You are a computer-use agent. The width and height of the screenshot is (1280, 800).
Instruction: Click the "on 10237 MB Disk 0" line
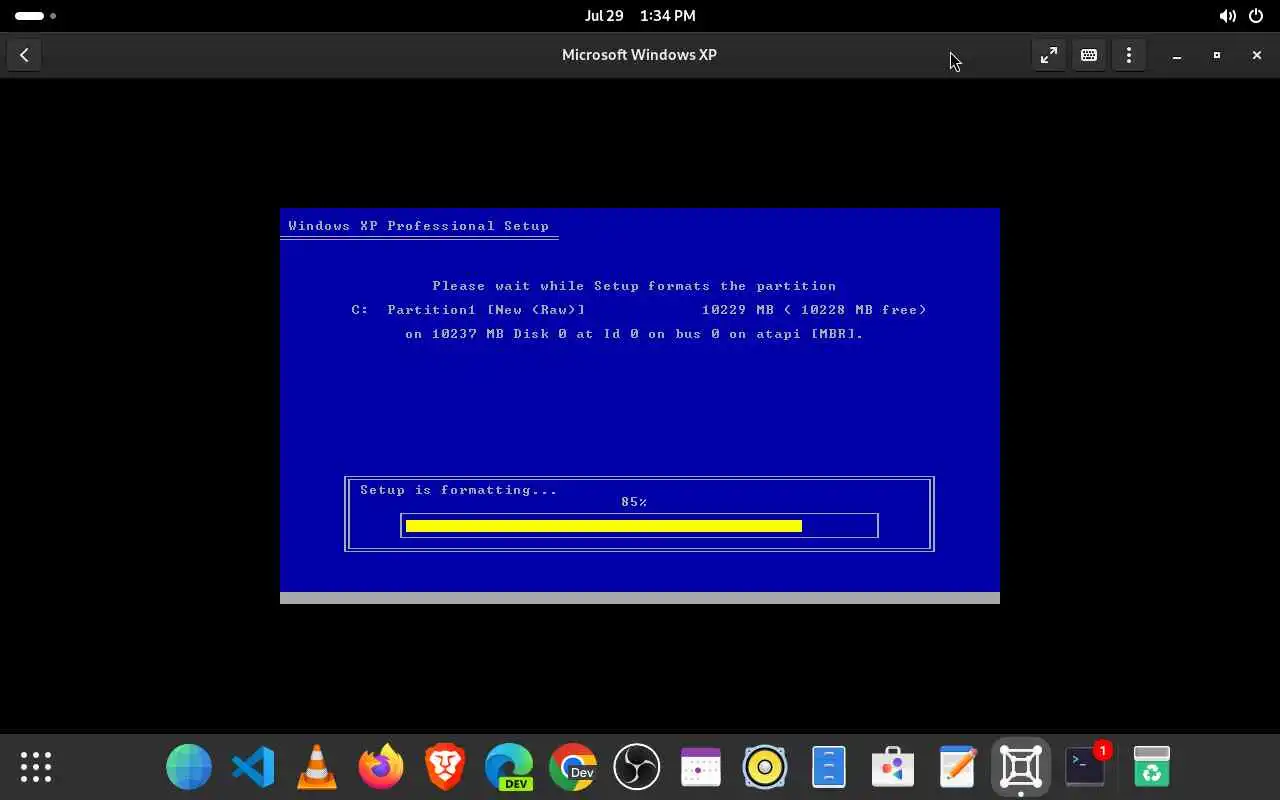[634, 334]
